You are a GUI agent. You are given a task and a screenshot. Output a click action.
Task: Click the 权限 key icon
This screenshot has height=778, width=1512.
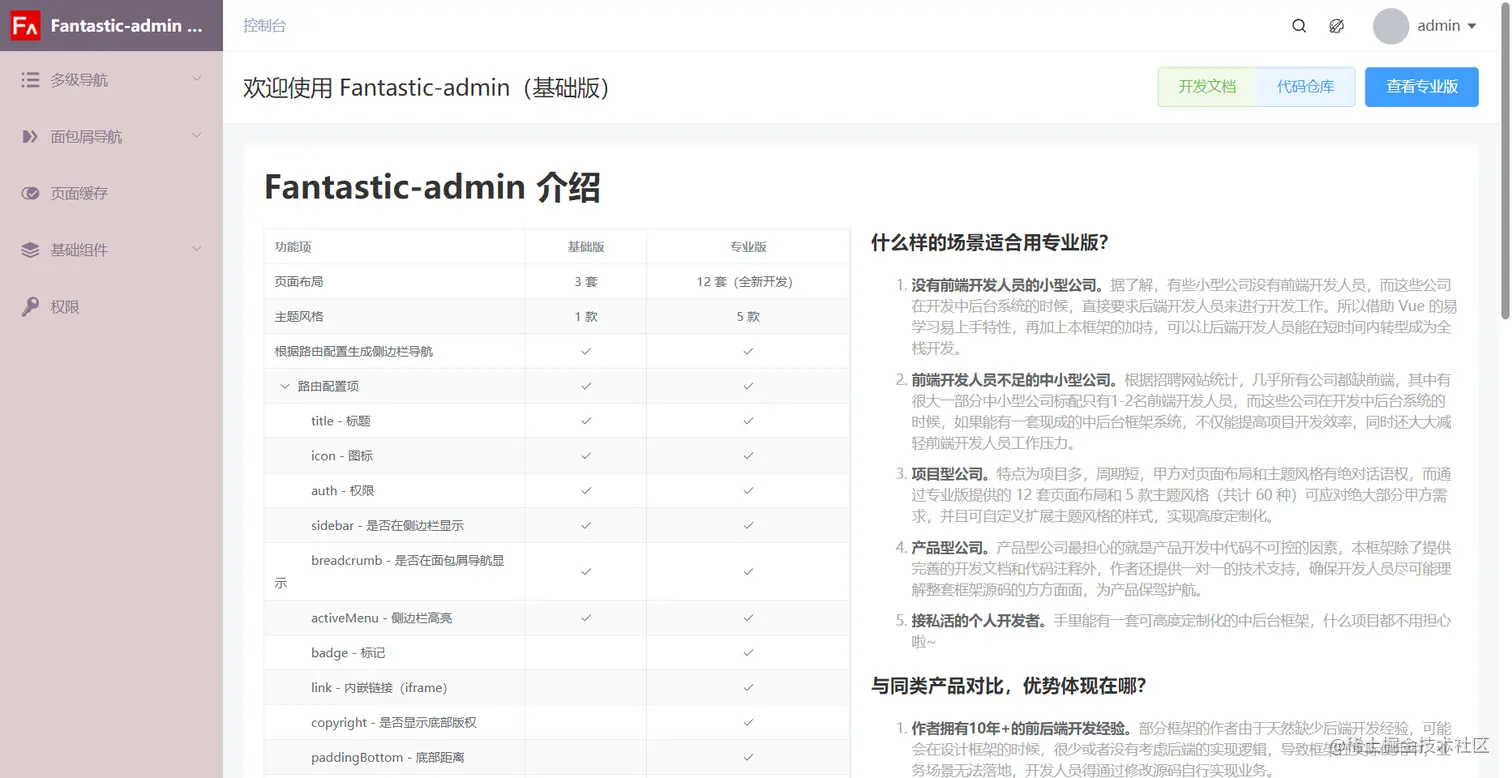click(30, 307)
